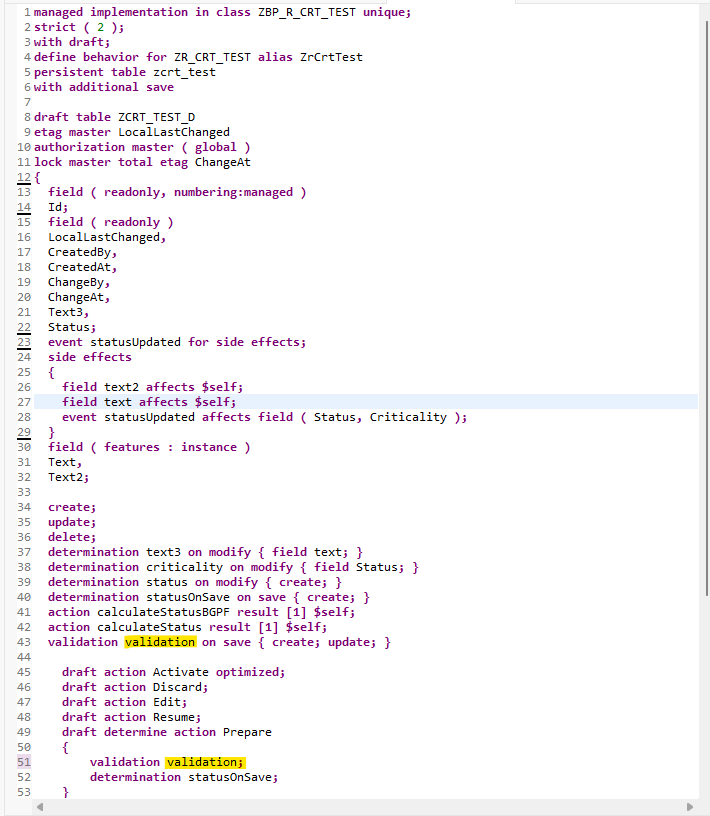Click 'draft action Edit;' line

(124, 703)
